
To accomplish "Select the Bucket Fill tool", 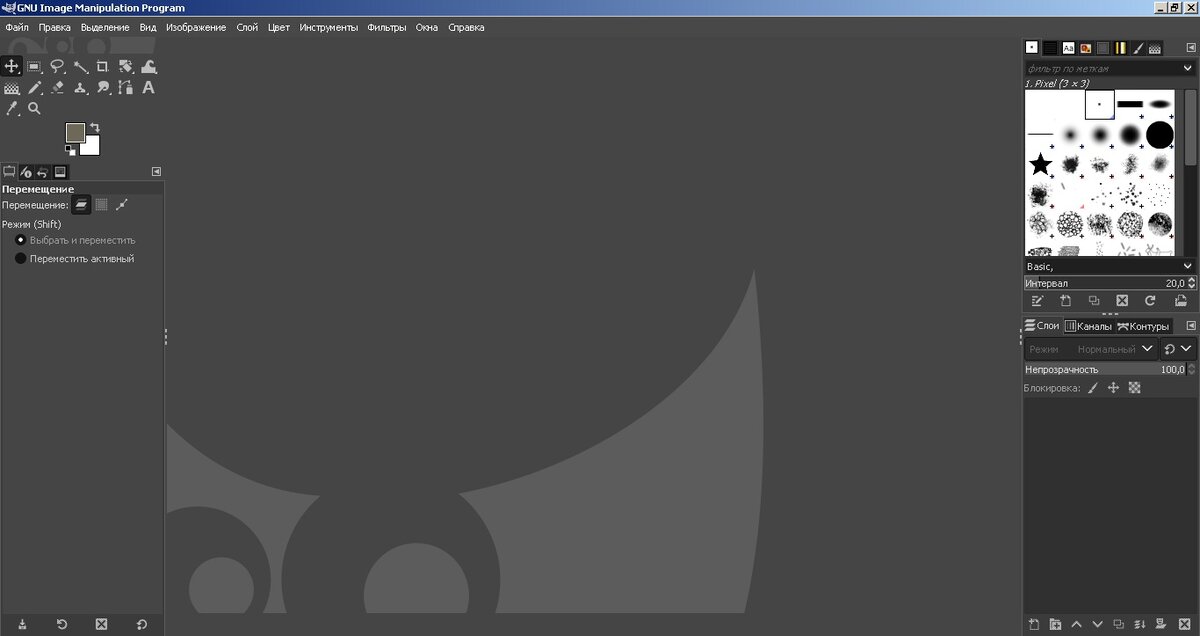I will coord(12,88).
